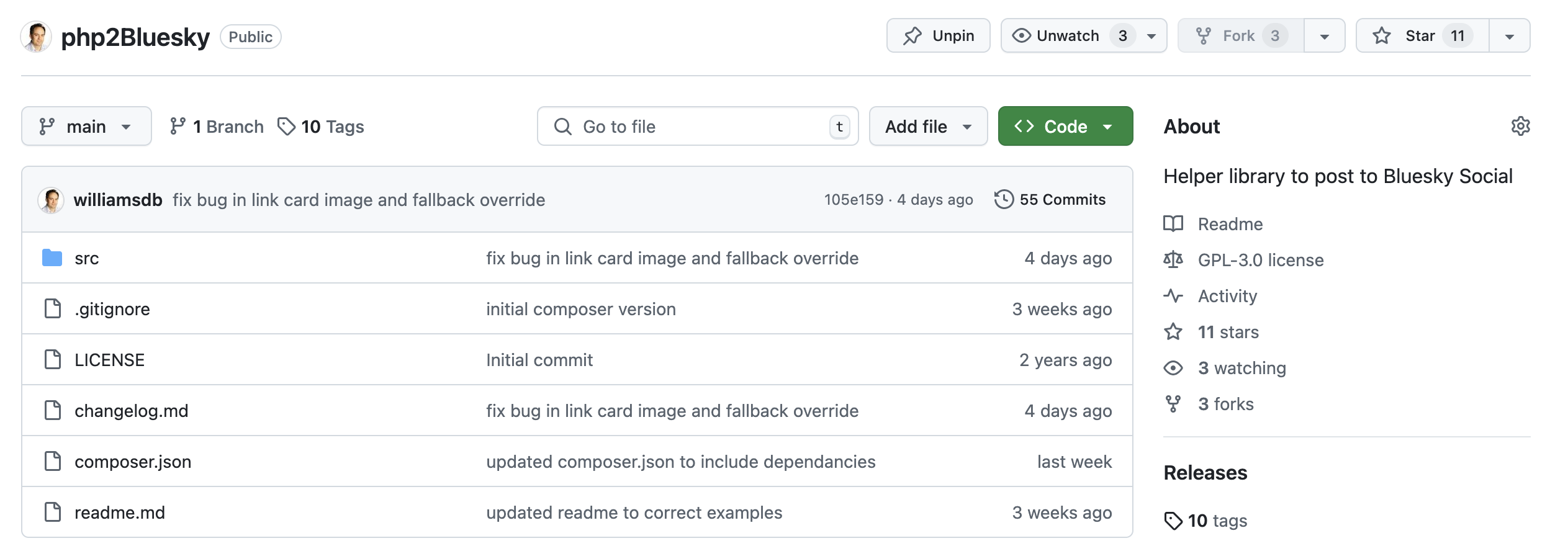
Task: Click the commit history clock icon
Action: [x=1004, y=200]
